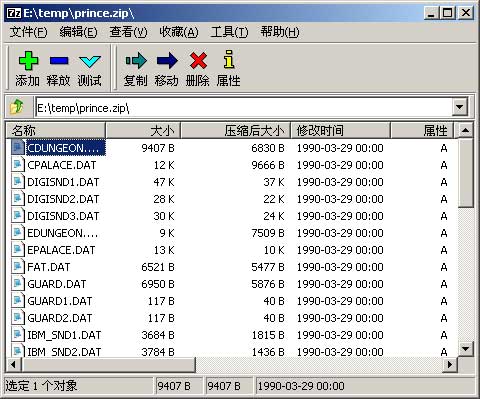
Task: Go up one folder level icon
Action: point(17,107)
